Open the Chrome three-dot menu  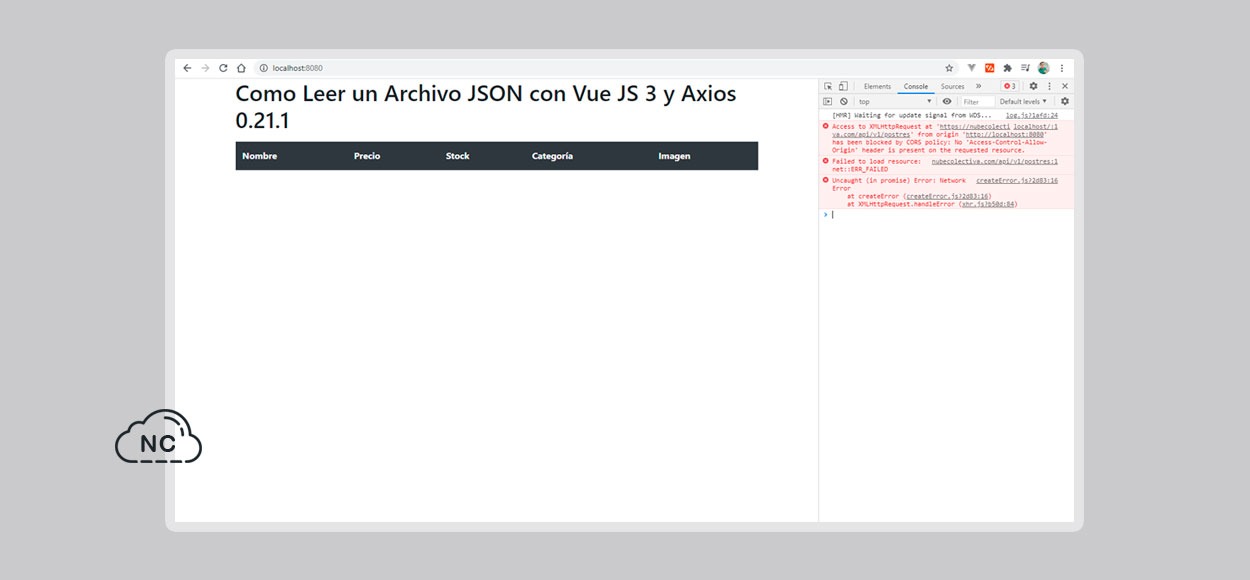click(1062, 68)
